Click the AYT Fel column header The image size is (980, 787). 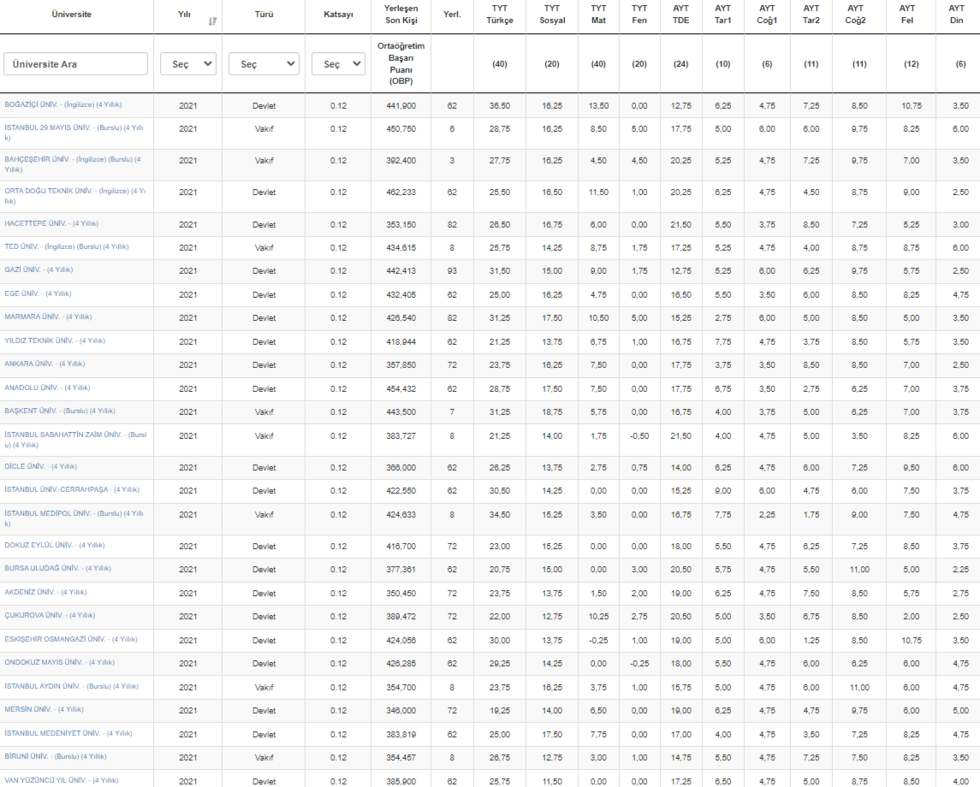[x=907, y=14]
